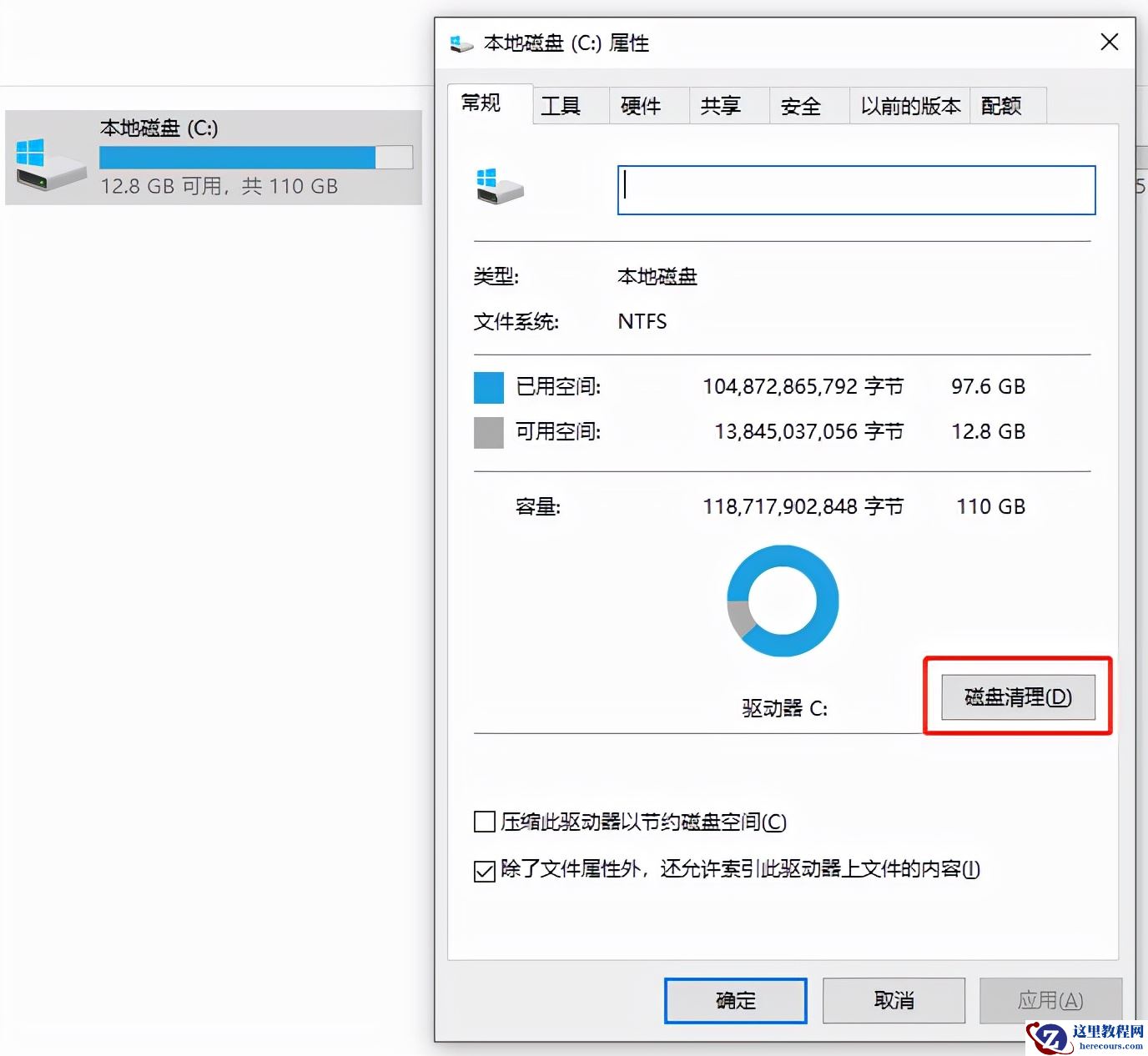Click the disk icon in the dialog title bar
This screenshot has height=1056, width=1148.
coord(461,43)
